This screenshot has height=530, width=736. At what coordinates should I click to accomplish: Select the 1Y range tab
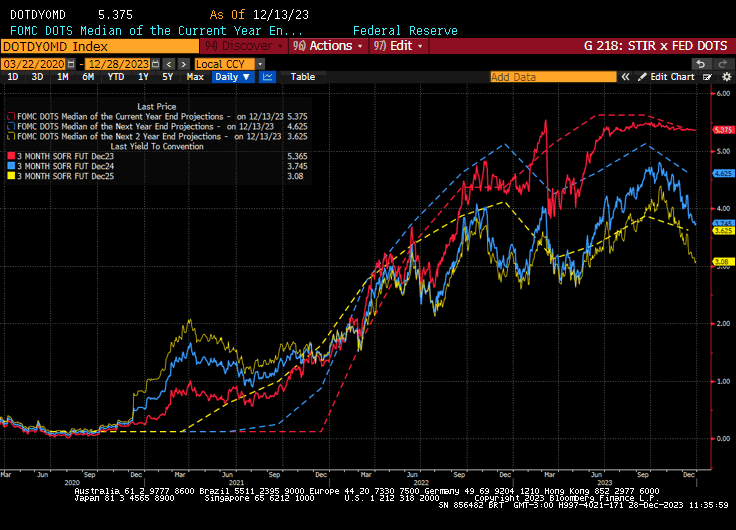[143, 77]
